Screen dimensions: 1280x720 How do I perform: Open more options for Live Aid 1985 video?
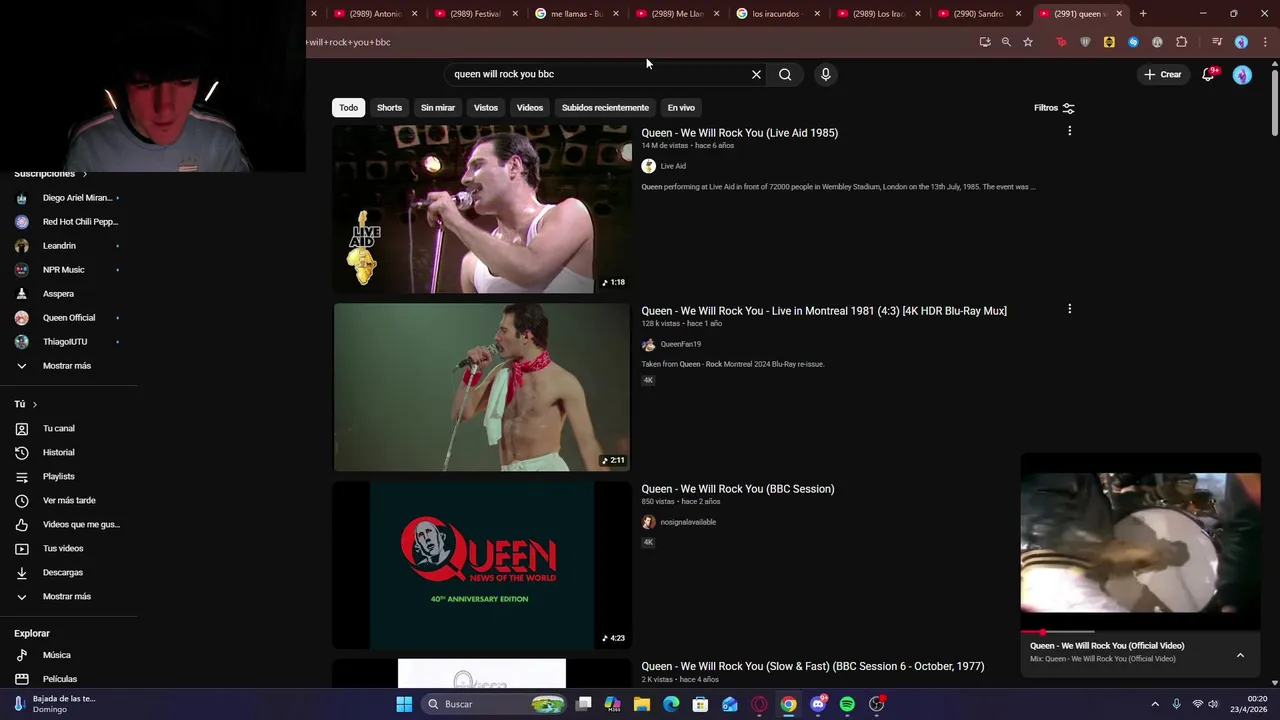pos(1069,131)
